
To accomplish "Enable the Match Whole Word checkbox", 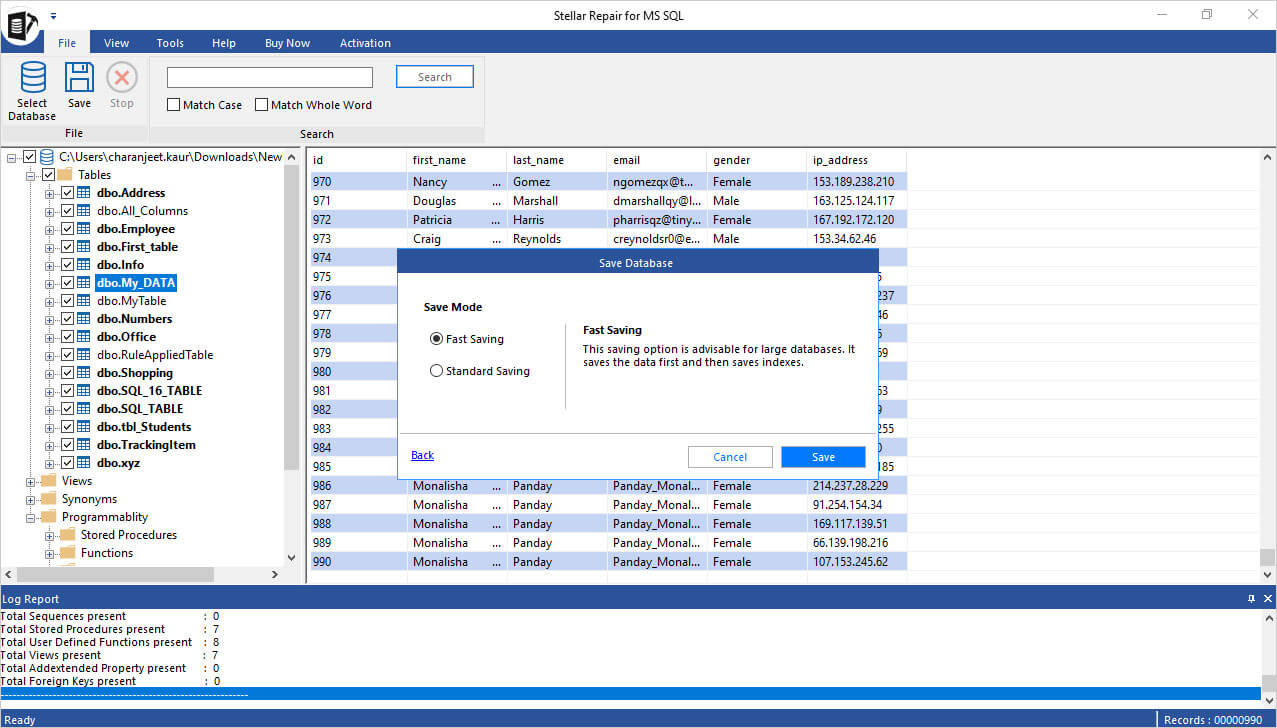I will [262, 105].
